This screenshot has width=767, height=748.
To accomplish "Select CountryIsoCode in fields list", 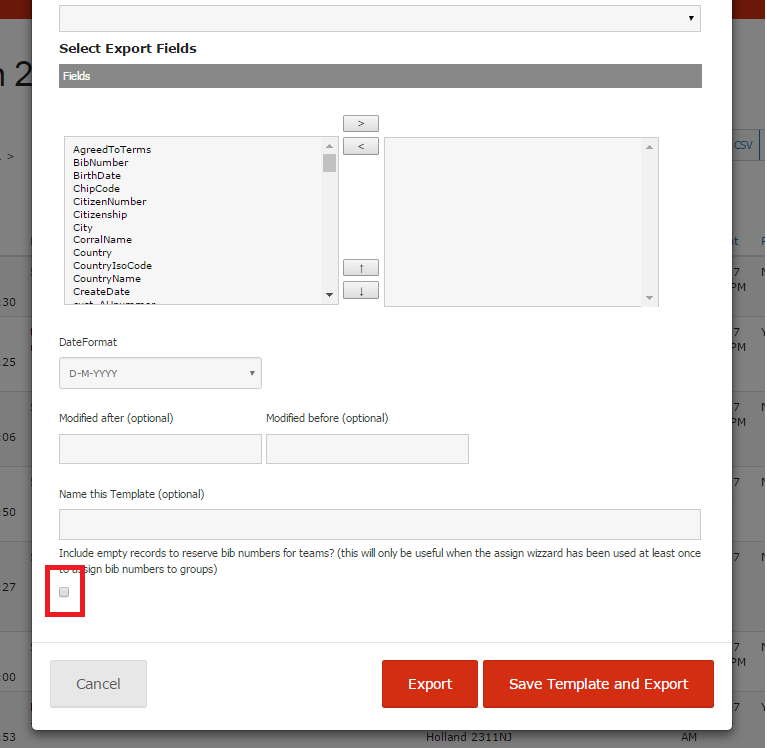I will click(x=113, y=266).
